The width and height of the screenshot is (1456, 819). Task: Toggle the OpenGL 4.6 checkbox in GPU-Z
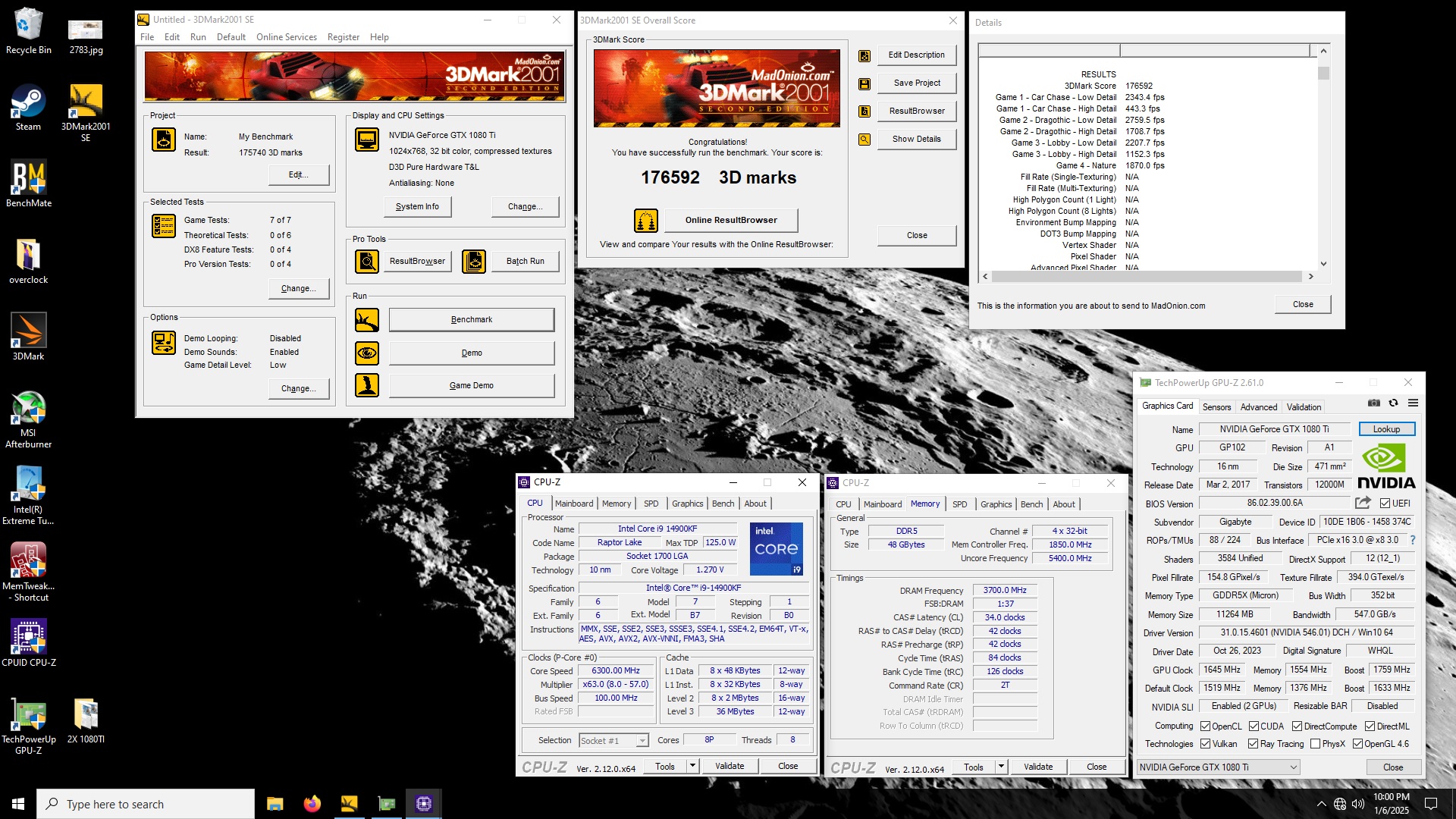tap(1357, 744)
